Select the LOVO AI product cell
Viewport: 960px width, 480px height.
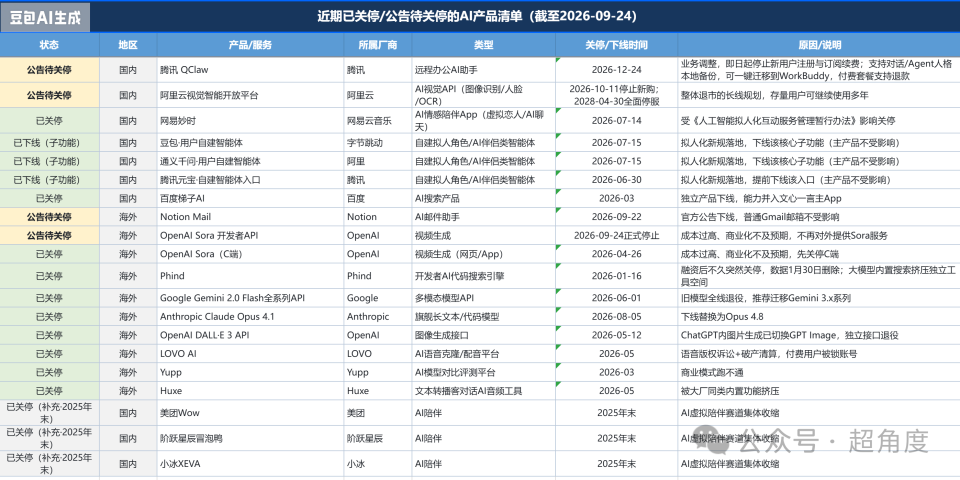pyautogui.click(x=250, y=354)
